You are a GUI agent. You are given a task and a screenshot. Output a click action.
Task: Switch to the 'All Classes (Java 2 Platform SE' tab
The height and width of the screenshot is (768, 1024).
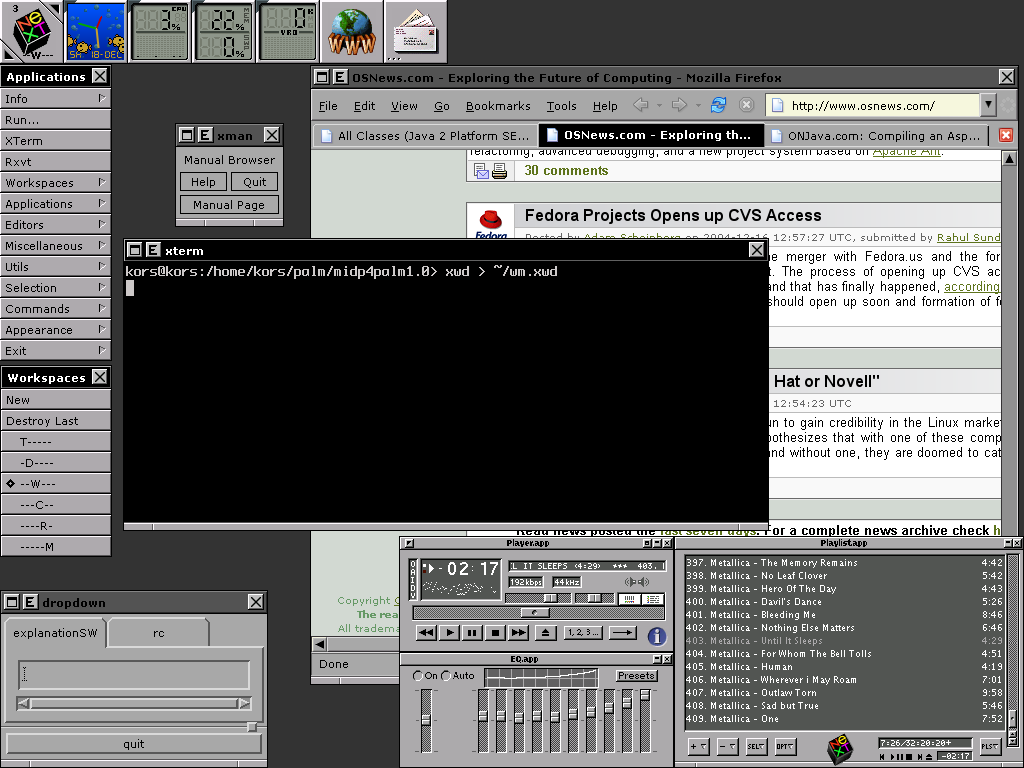425,136
